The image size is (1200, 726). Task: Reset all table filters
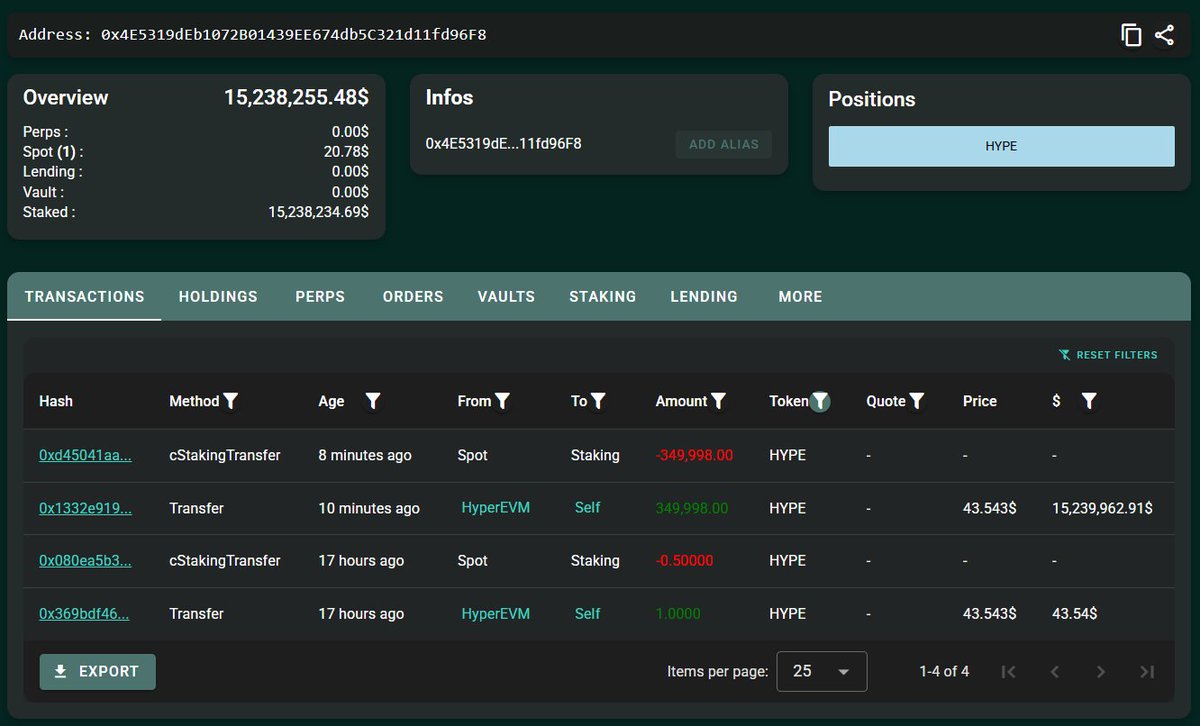click(x=1108, y=355)
